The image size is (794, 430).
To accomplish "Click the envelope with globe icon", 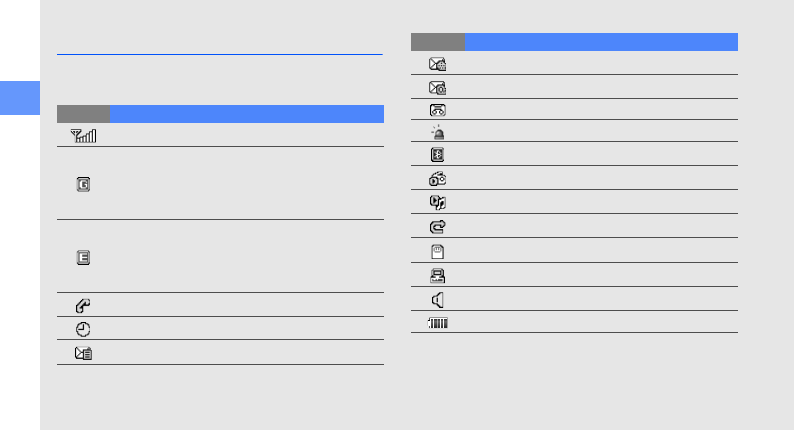I will coord(437,63).
